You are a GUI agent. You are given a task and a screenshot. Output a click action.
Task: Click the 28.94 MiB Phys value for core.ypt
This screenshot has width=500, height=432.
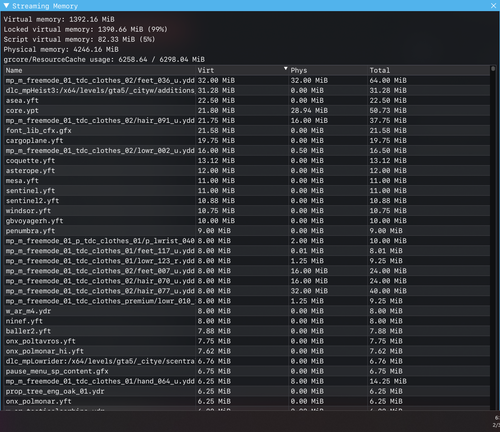[x=309, y=110]
